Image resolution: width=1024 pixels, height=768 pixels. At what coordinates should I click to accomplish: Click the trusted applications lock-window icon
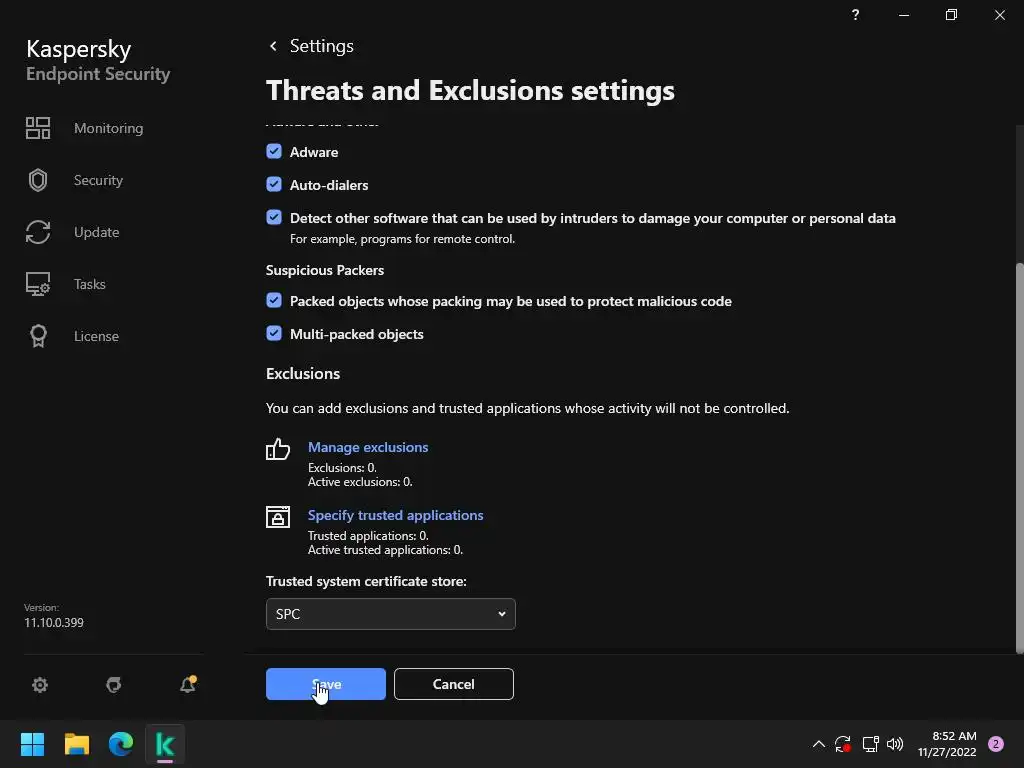click(x=278, y=517)
